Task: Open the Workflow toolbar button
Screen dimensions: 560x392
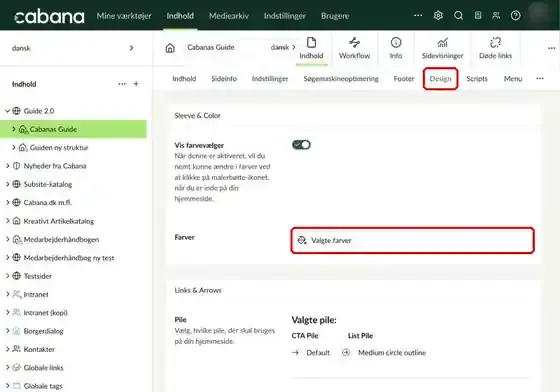Action: coord(354,48)
